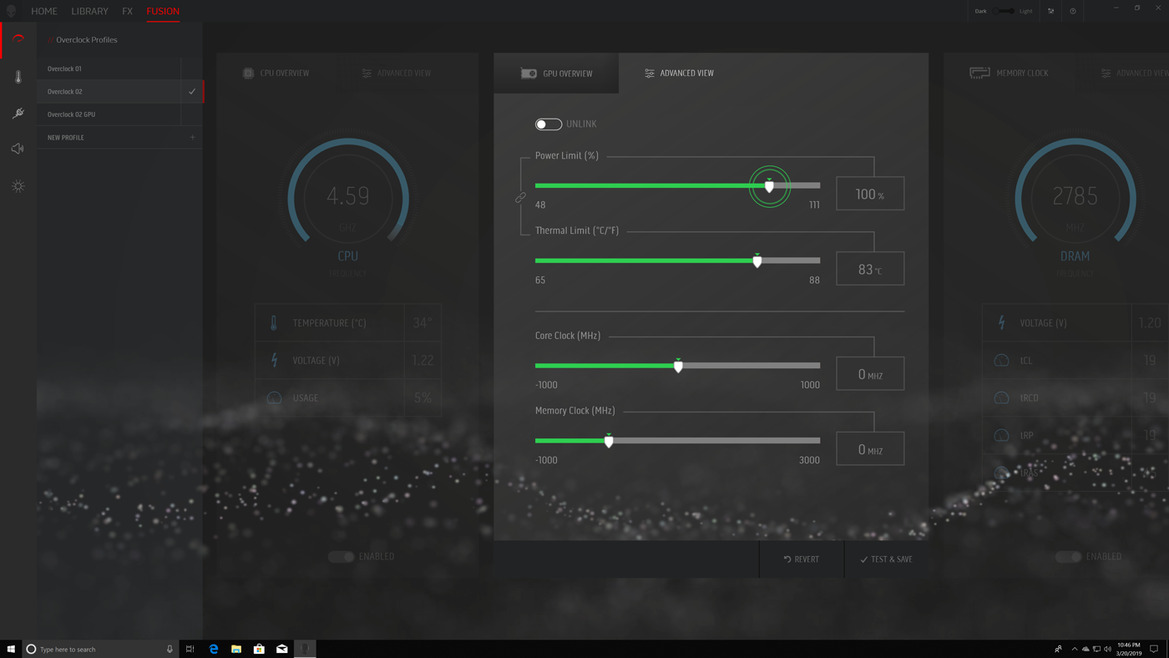Image resolution: width=1169 pixels, height=658 pixels.
Task: Click the settings icon next to Light label
Action: click(x=1051, y=11)
